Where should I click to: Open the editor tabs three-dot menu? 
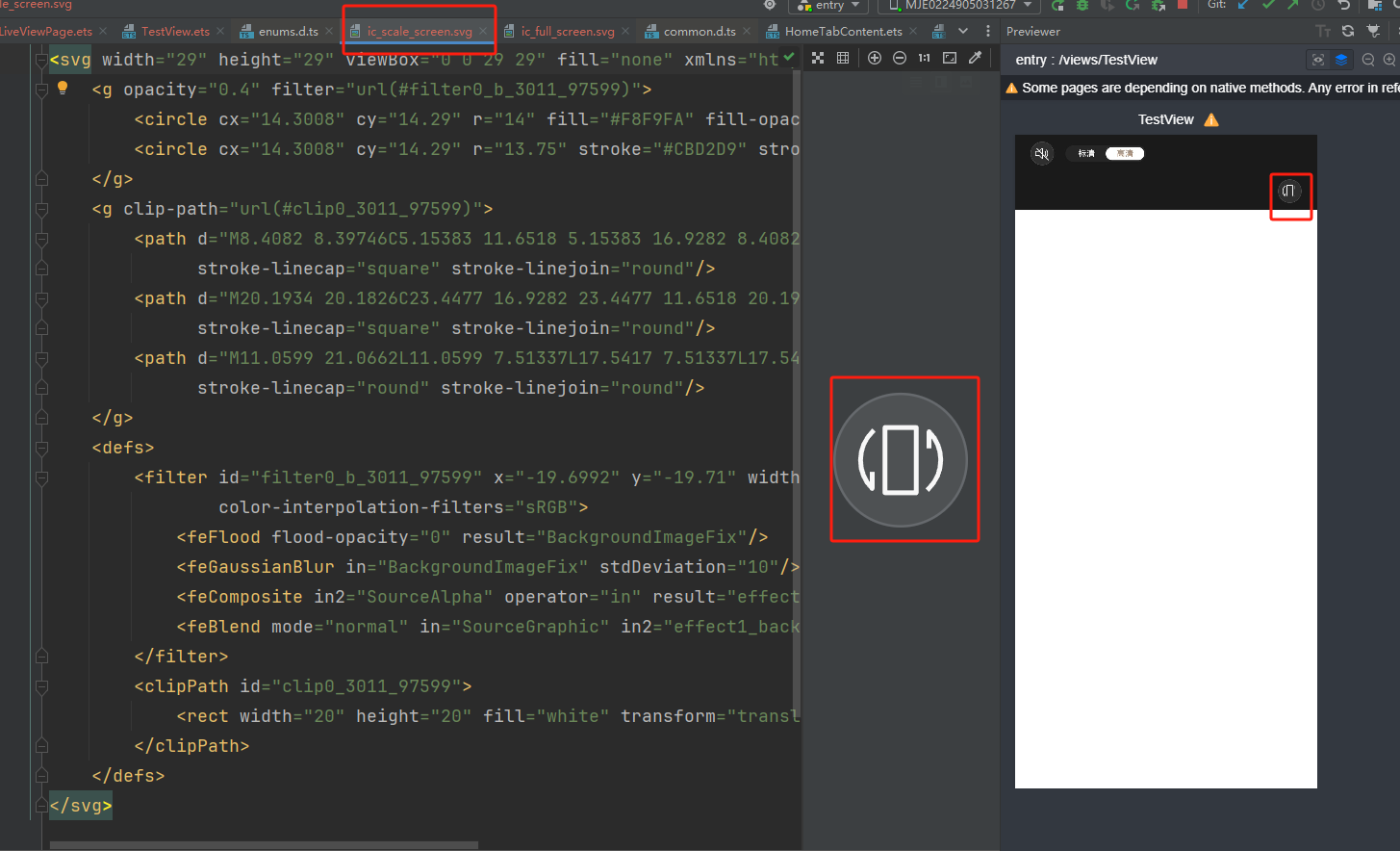point(988,31)
